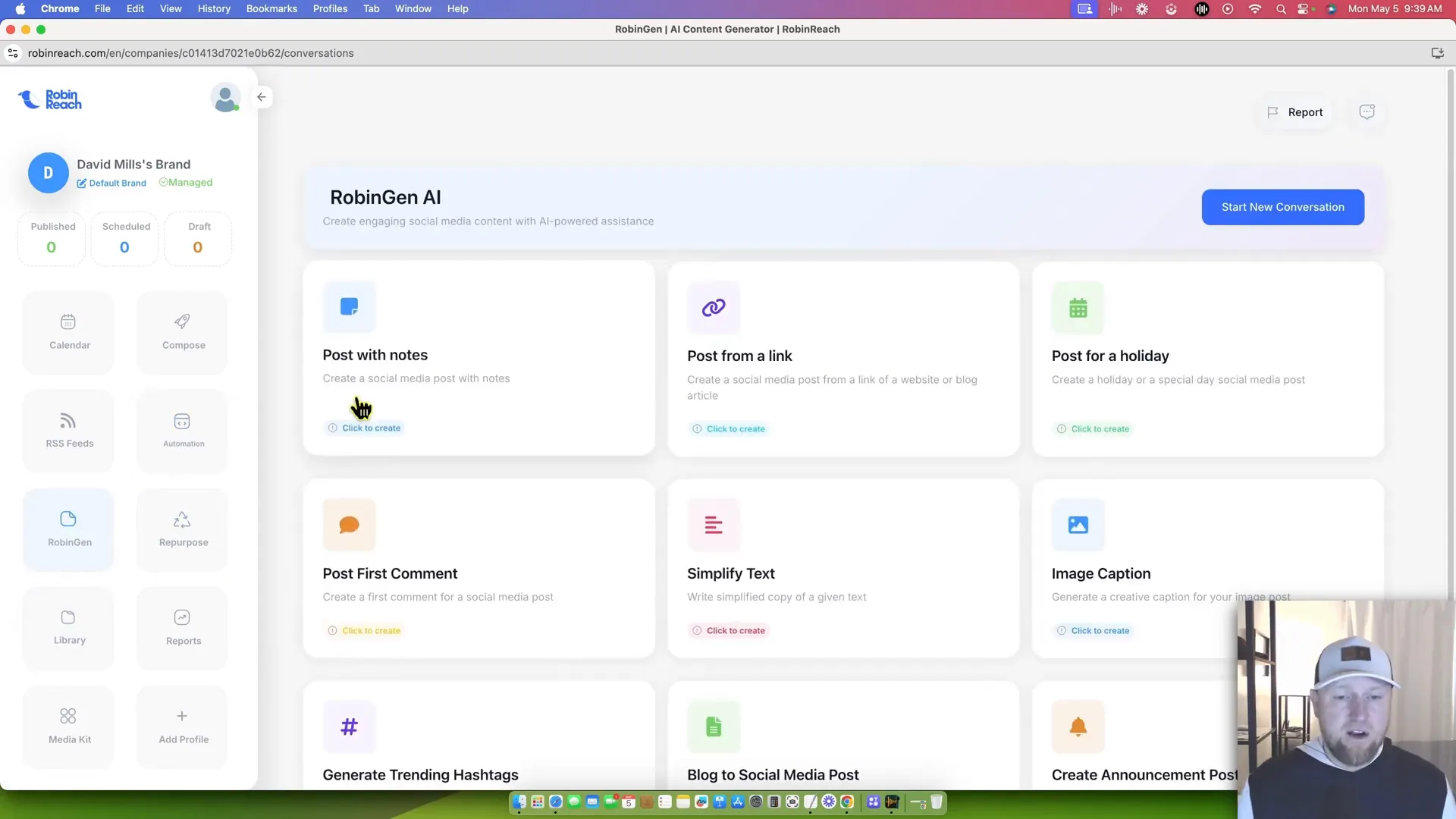This screenshot has width=1456, height=819.
Task: Open the Repurpose recycle tile
Action: 183,529
